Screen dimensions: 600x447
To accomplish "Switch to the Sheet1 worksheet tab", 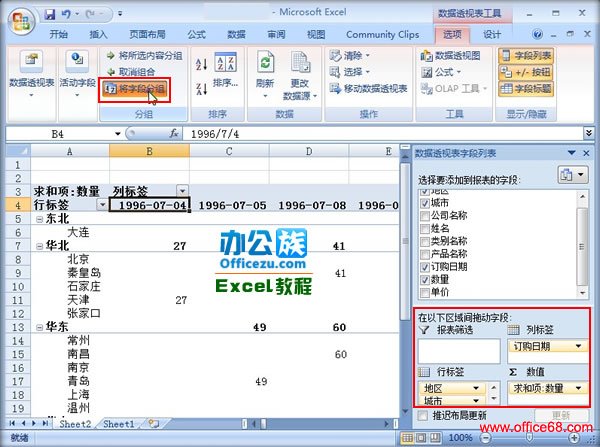I will [x=119, y=424].
